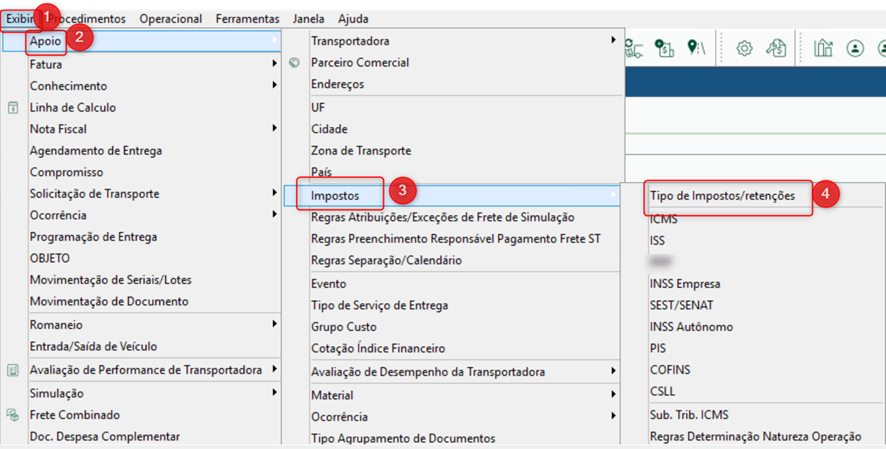Open the Ajuda menu
Viewport: 886px width, 449px height.
353,19
